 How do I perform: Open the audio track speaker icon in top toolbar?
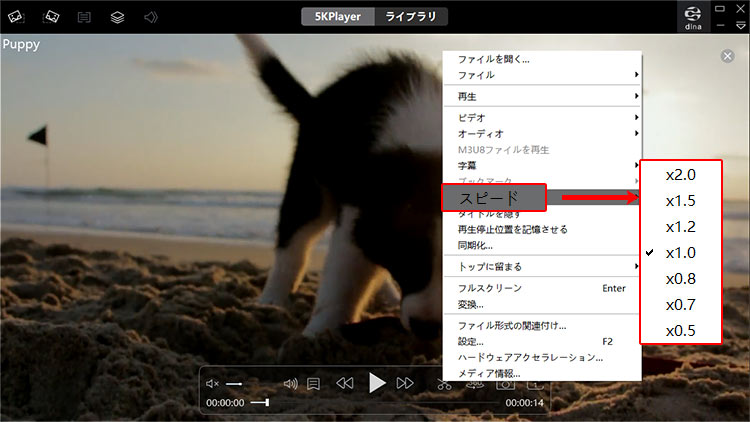pyautogui.click(x=151, y=17)
